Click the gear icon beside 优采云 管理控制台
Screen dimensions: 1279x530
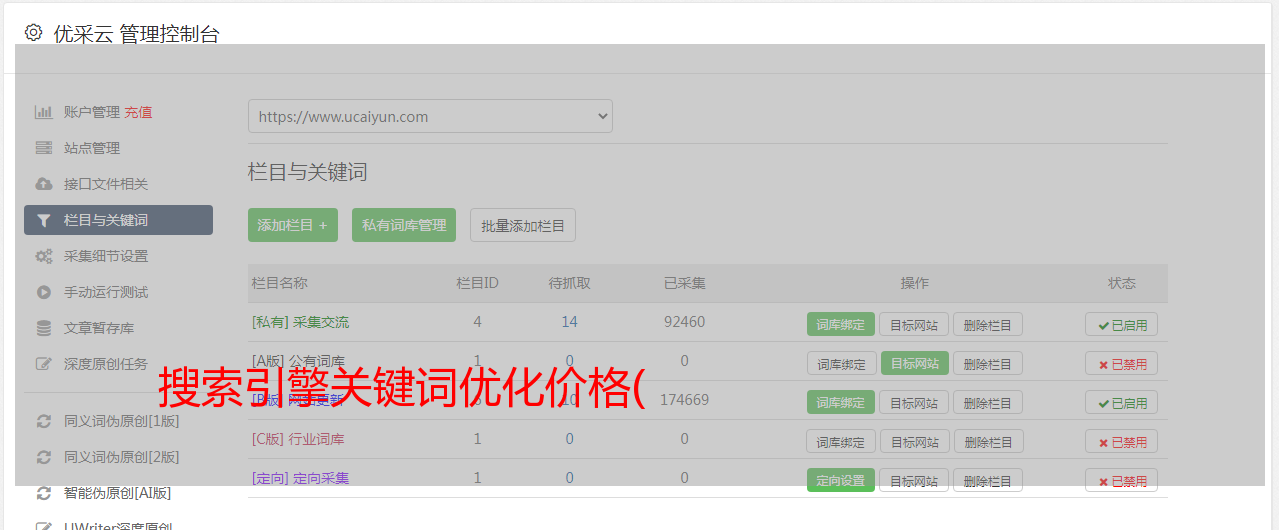point(34,33)
